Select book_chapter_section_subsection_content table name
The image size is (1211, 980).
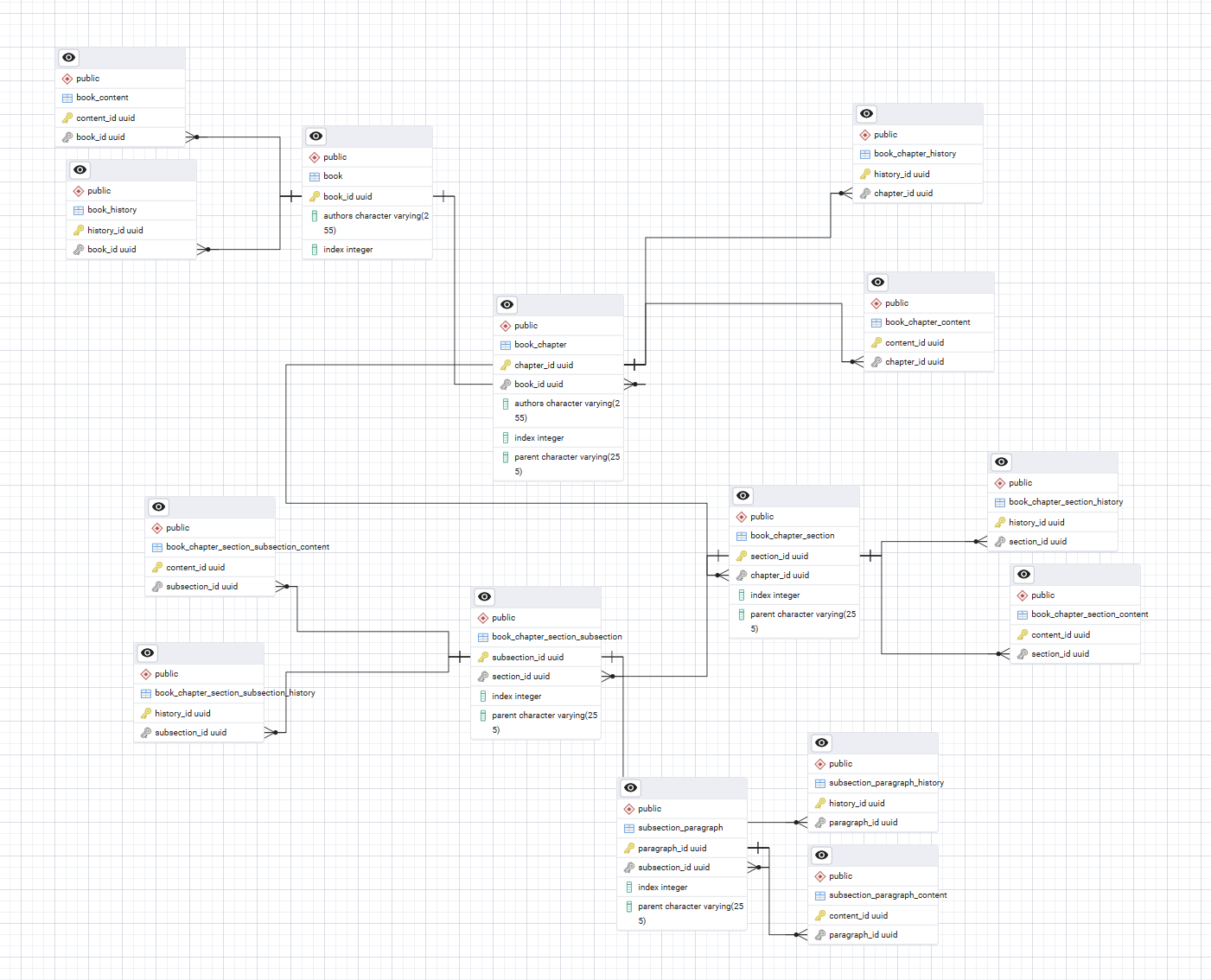pos(247,547)
